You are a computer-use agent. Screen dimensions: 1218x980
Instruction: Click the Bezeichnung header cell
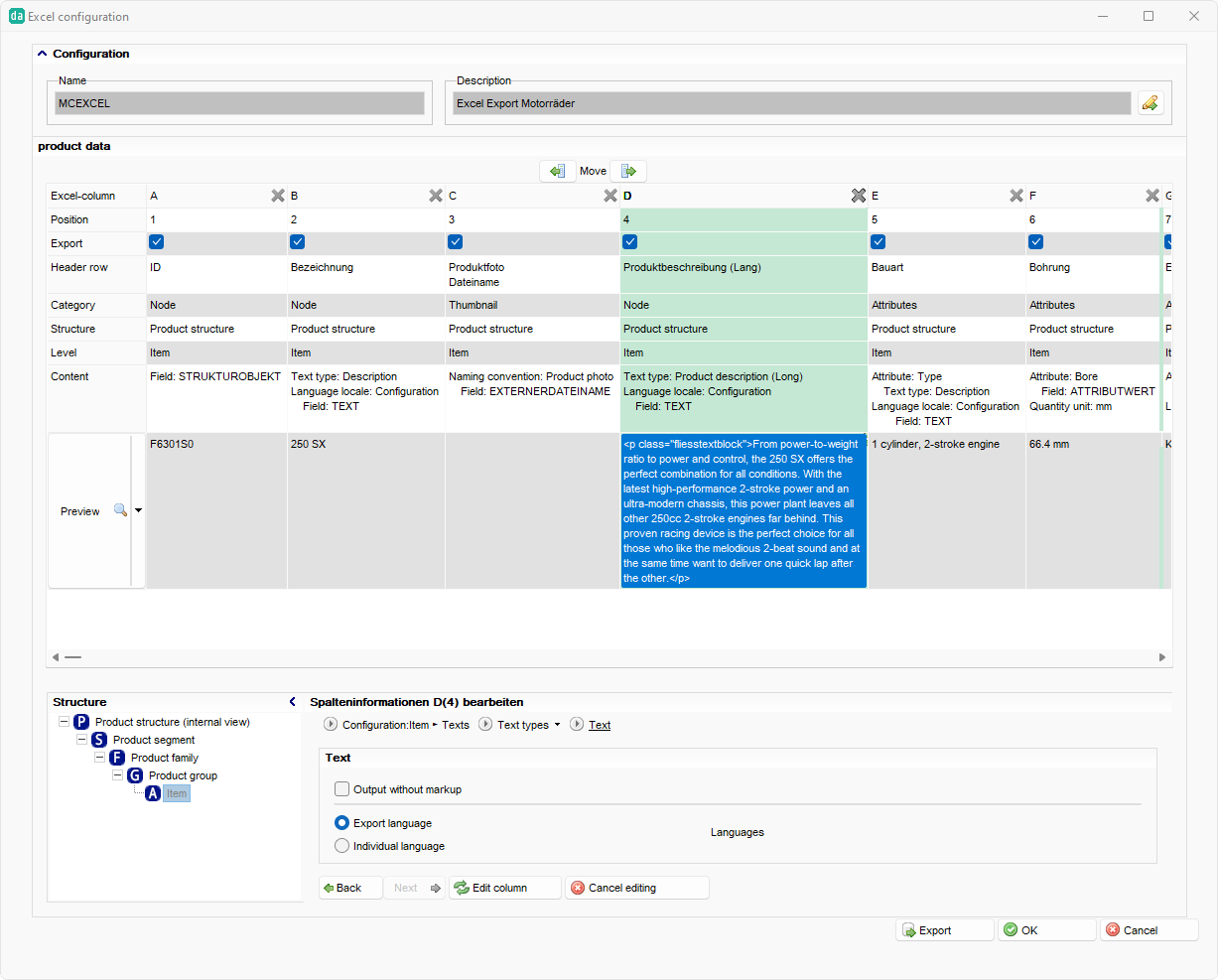(366, 274)
